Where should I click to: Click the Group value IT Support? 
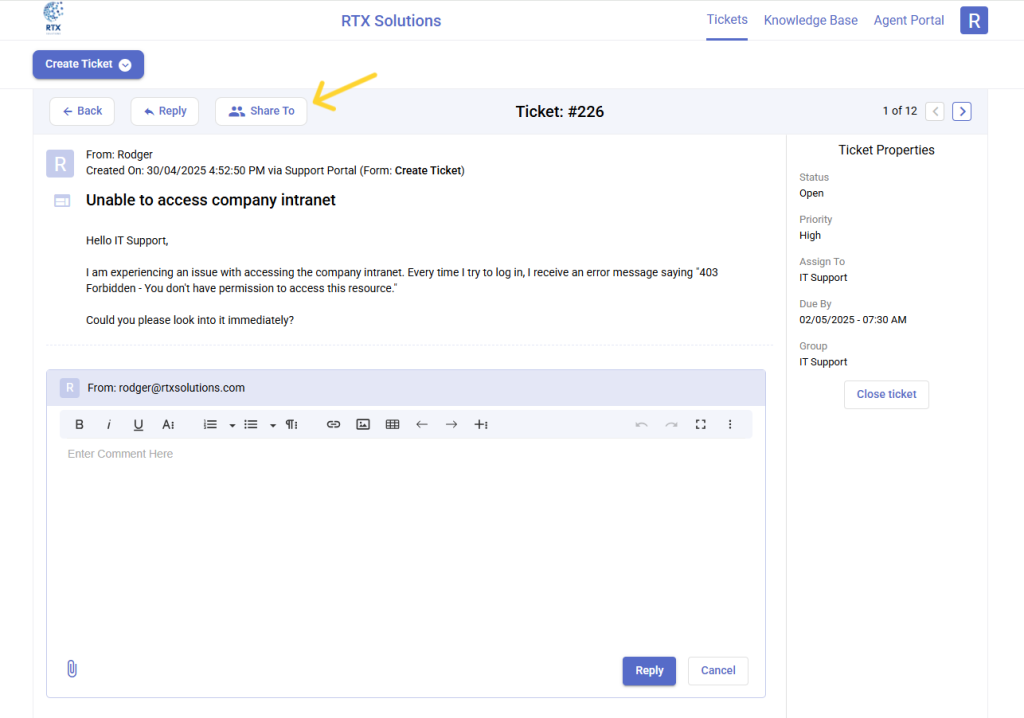tap(823, 362)
